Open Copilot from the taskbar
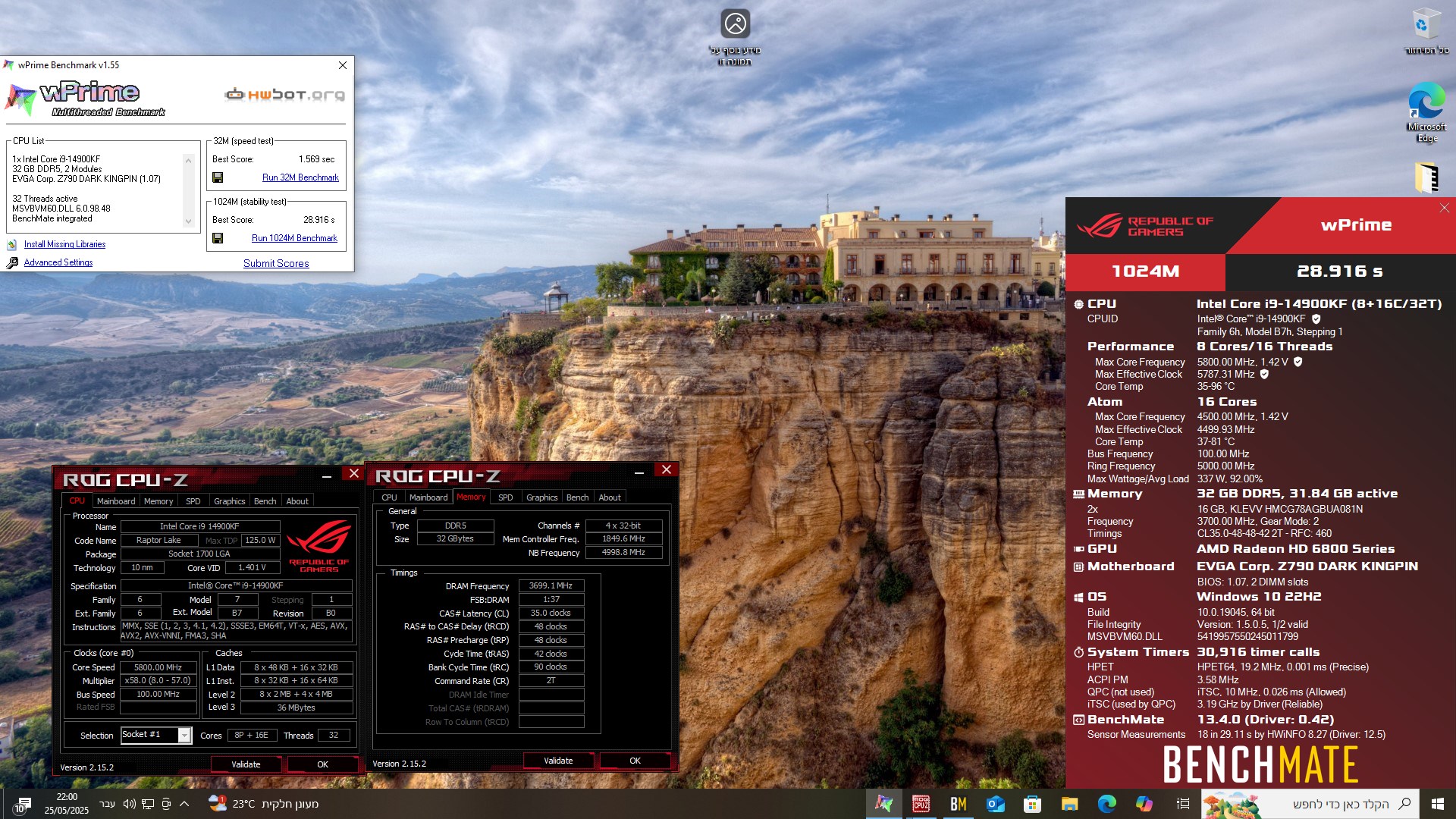The height and width of the screenshot is (819, 1456). point(1144,804)
